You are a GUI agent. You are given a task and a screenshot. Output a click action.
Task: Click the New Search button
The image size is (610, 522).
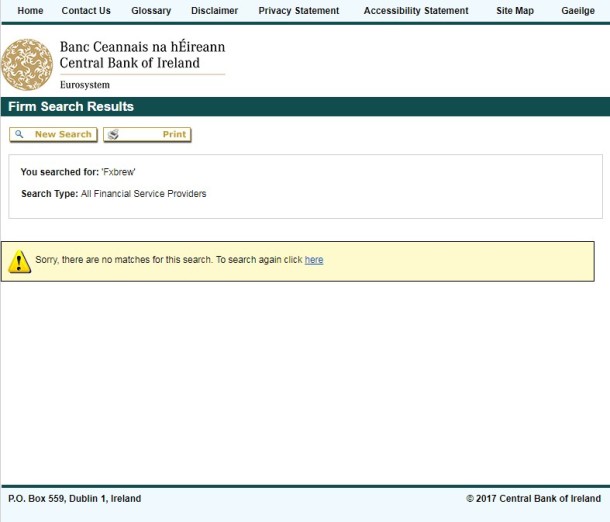pyautogui.click(x=53, y=135)
